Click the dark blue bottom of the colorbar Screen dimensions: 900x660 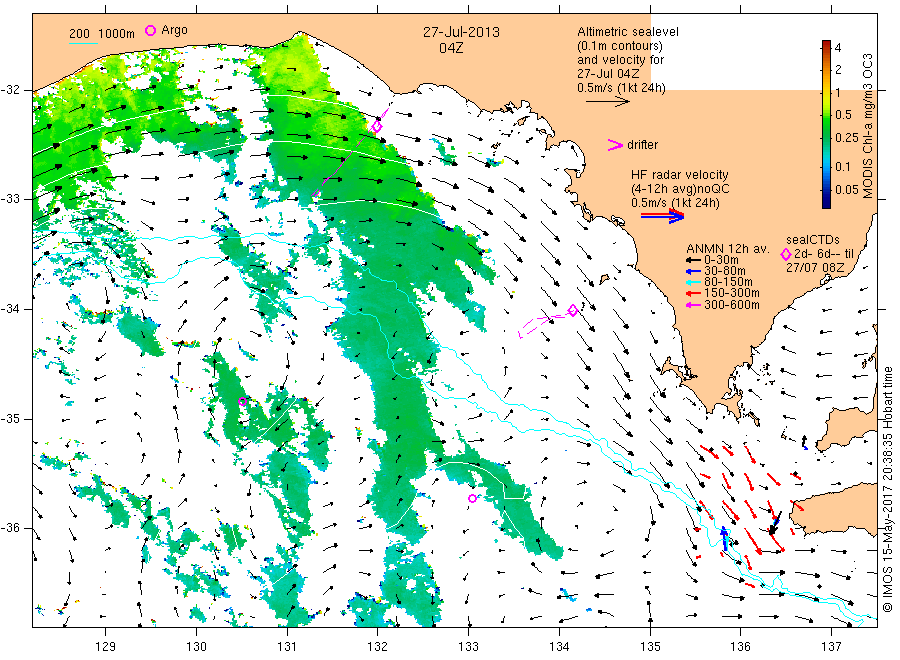[x=826, y=202]
